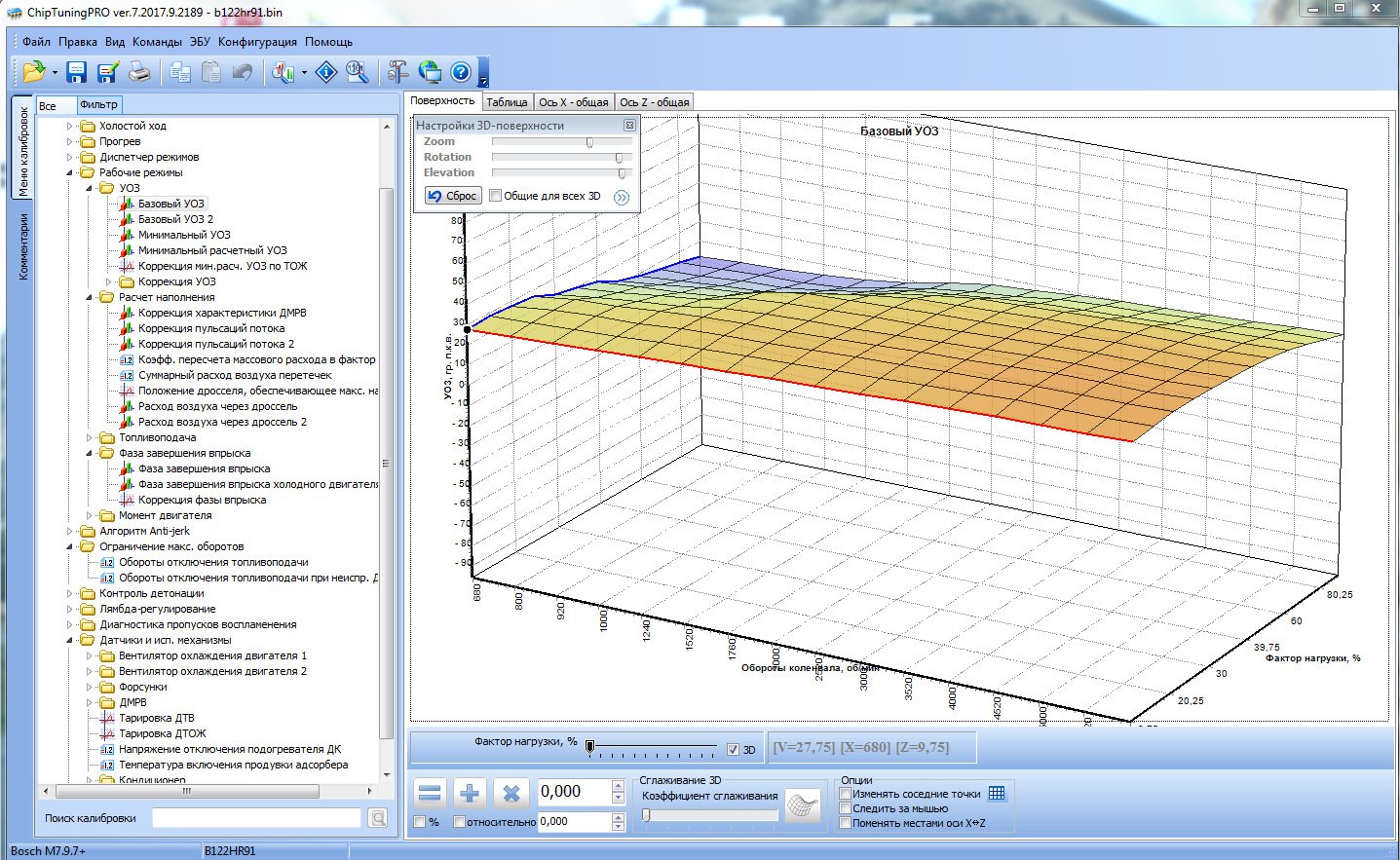Click the hammer and wrench settings icon
Viewport: 1400px width, 860px height.
[x=397, y=72]
